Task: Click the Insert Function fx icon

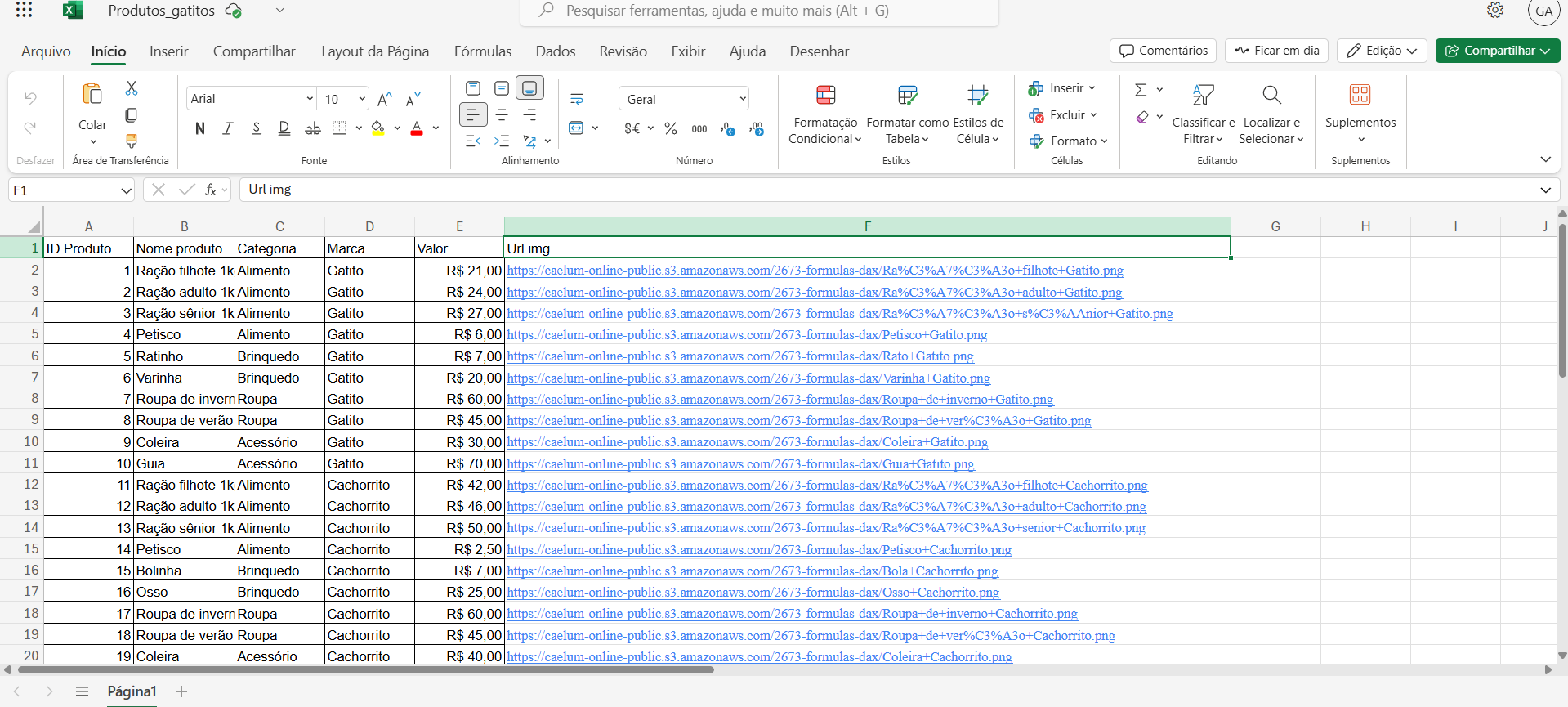Action: coord(211,190)
